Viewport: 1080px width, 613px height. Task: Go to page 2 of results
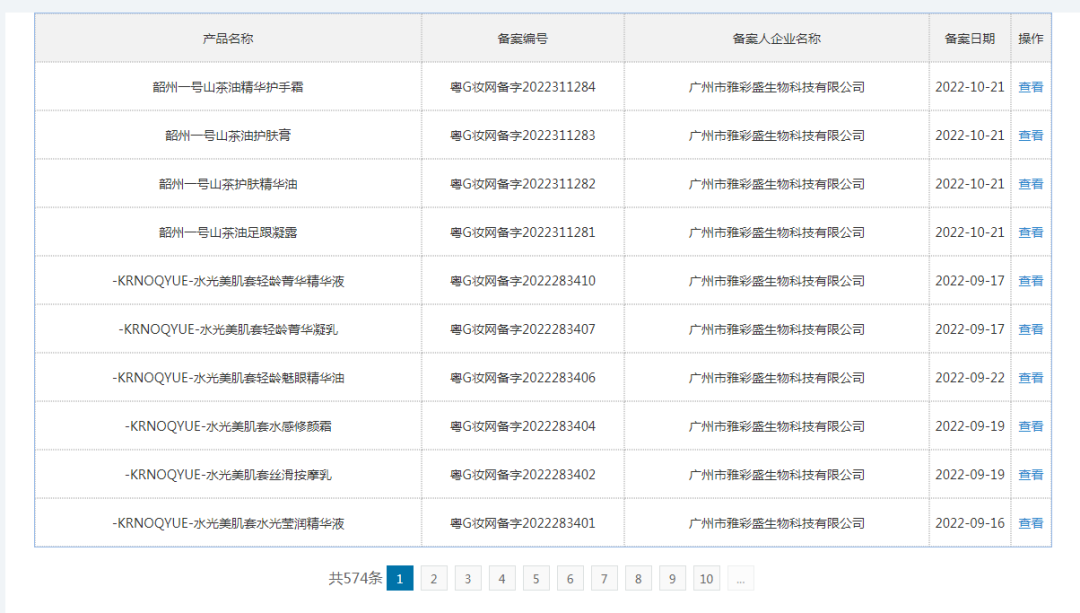(x=433, y=578)
